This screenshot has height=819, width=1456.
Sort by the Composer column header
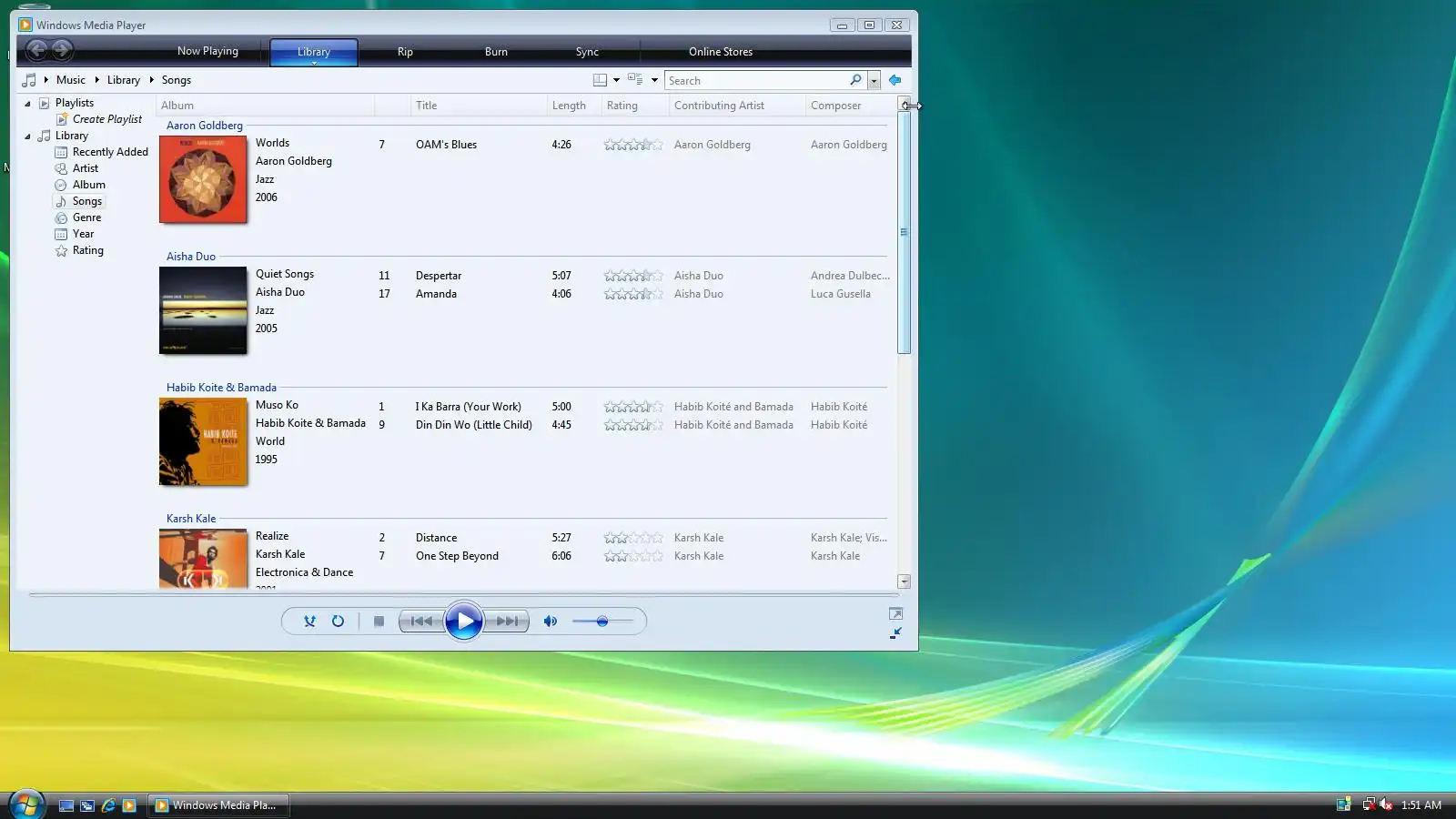coord(851,106)
